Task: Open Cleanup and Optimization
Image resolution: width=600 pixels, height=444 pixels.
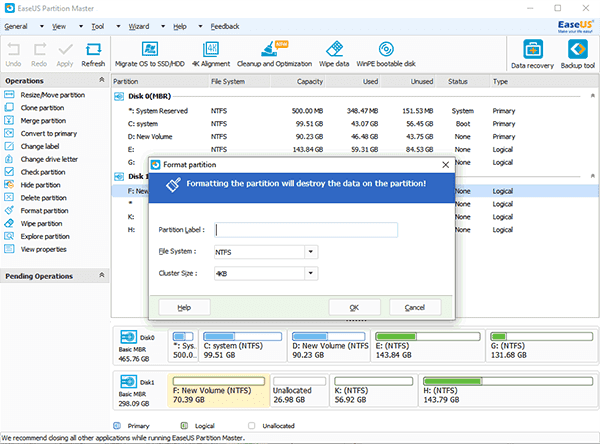Action: [274, 54]
